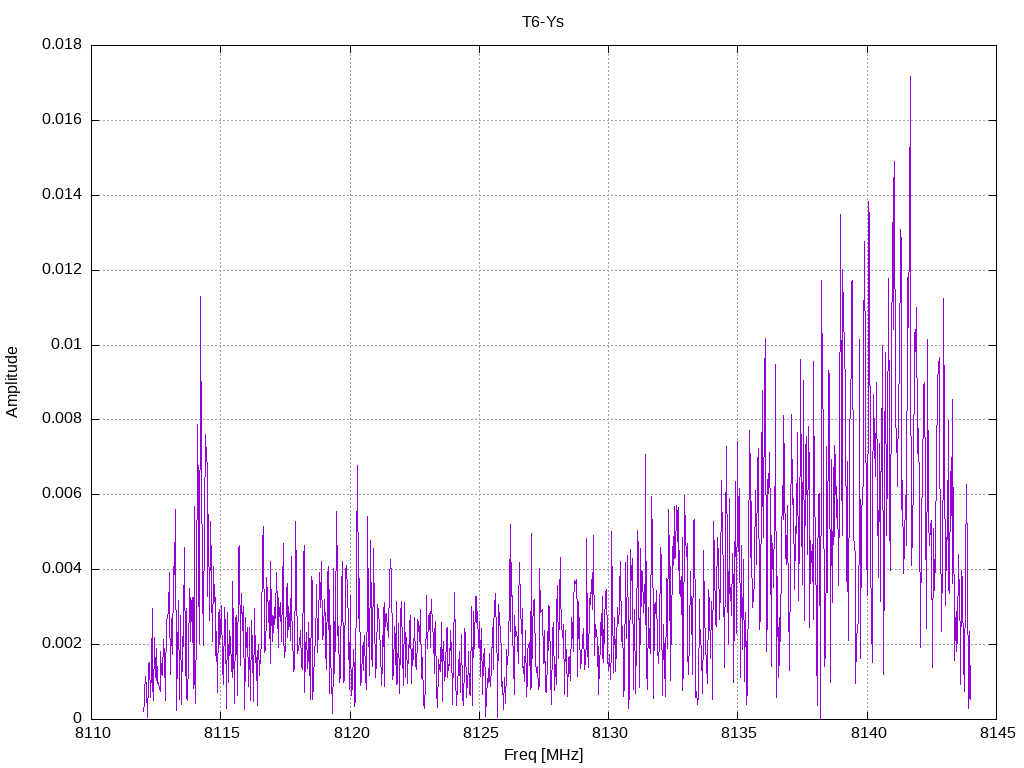Image resolution: width=1024 pixels, height=768 pixels.
Task: Click the 0.012 y-axis tick label
Action: coord(62,270)
